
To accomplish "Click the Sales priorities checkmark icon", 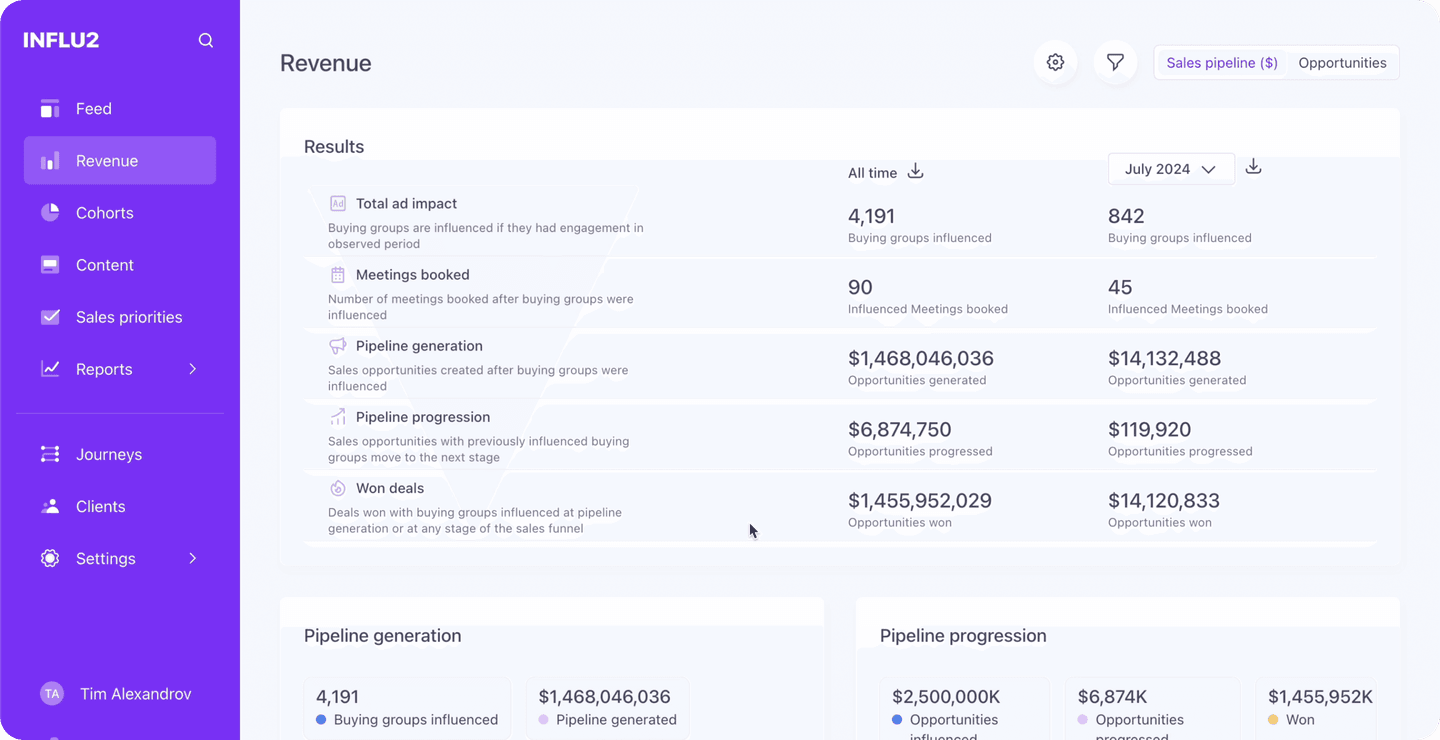I will [x=50, y=317].
